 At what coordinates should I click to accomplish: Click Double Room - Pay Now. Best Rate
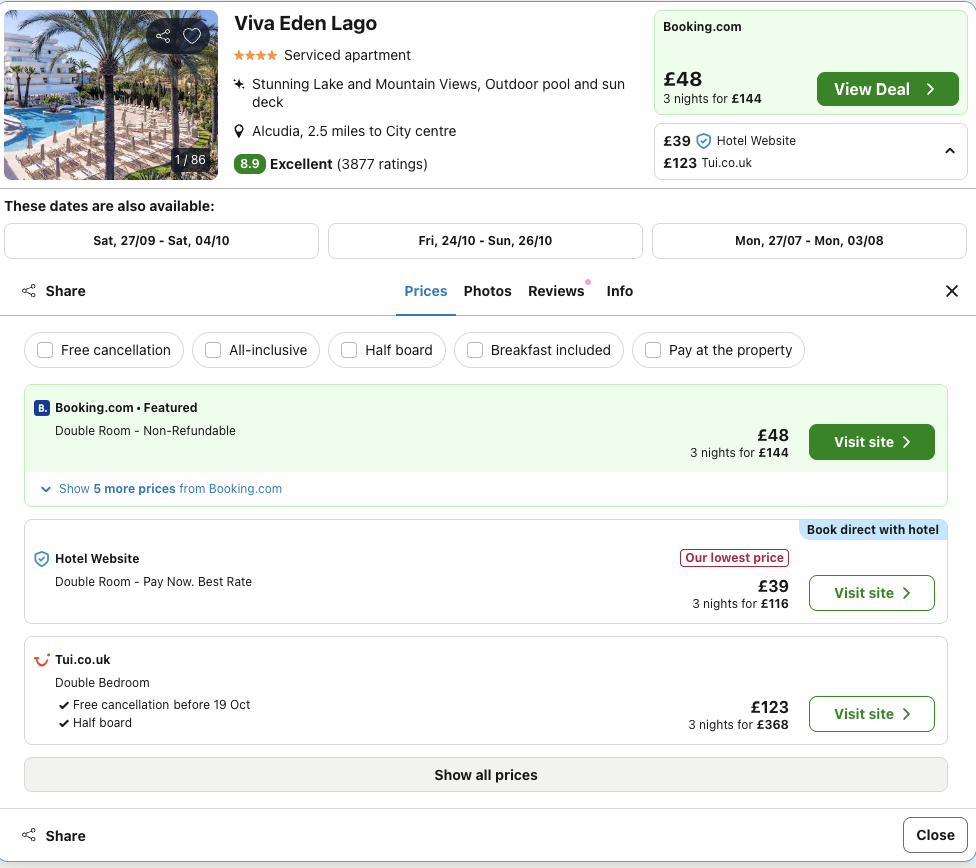click(x=153, y=582)
